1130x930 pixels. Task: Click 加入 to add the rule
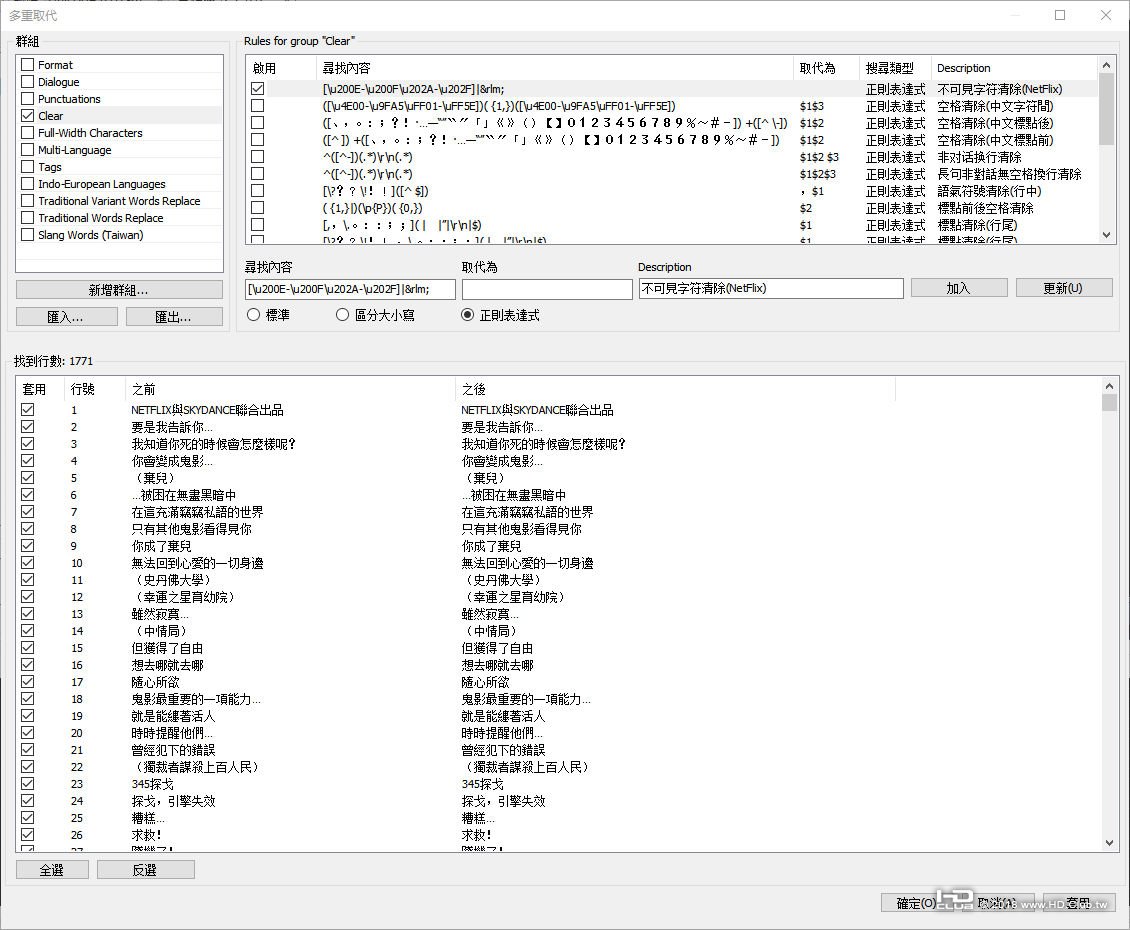click(x=958, y=287)
